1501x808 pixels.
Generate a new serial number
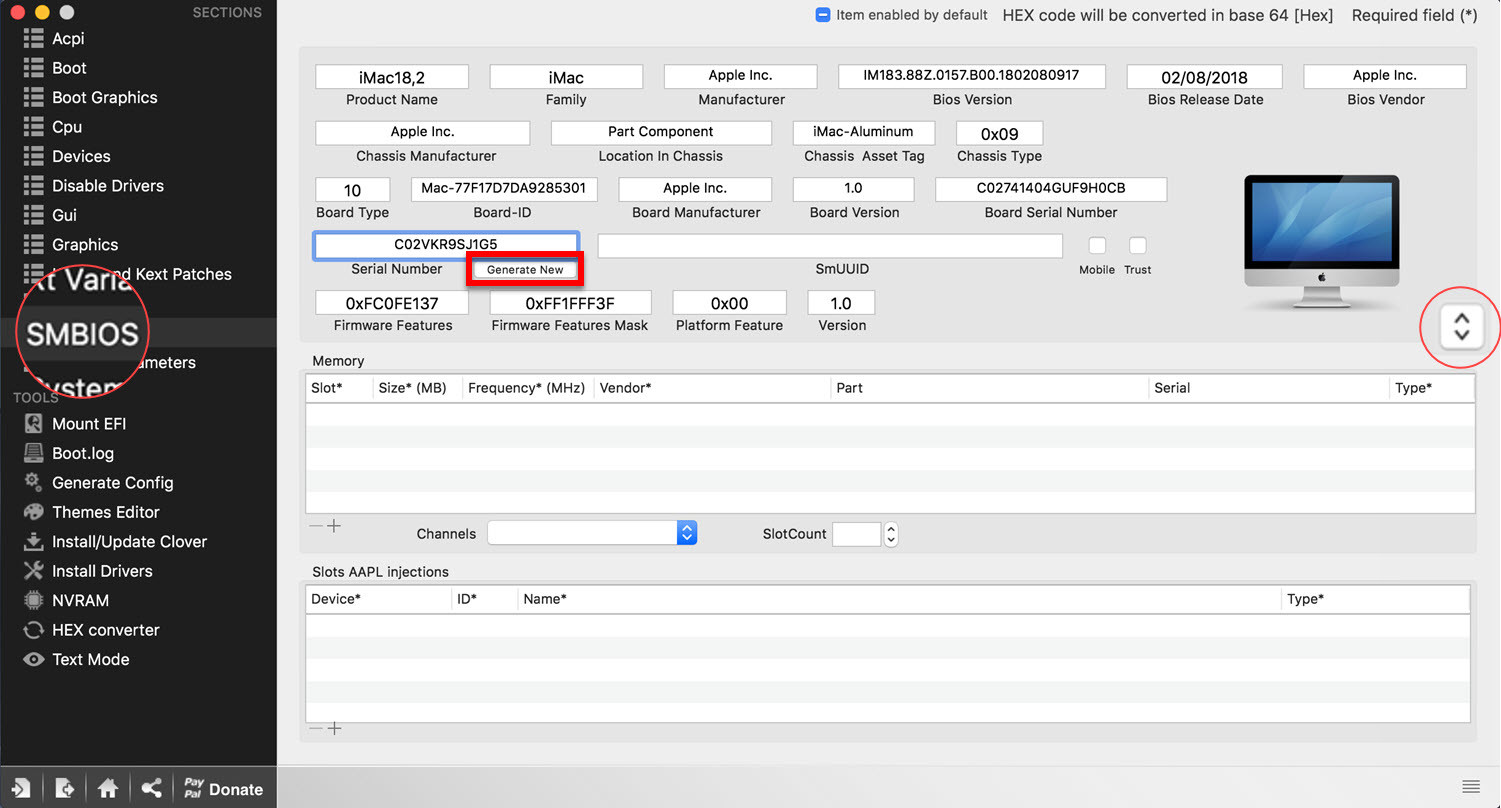(525, 270)
